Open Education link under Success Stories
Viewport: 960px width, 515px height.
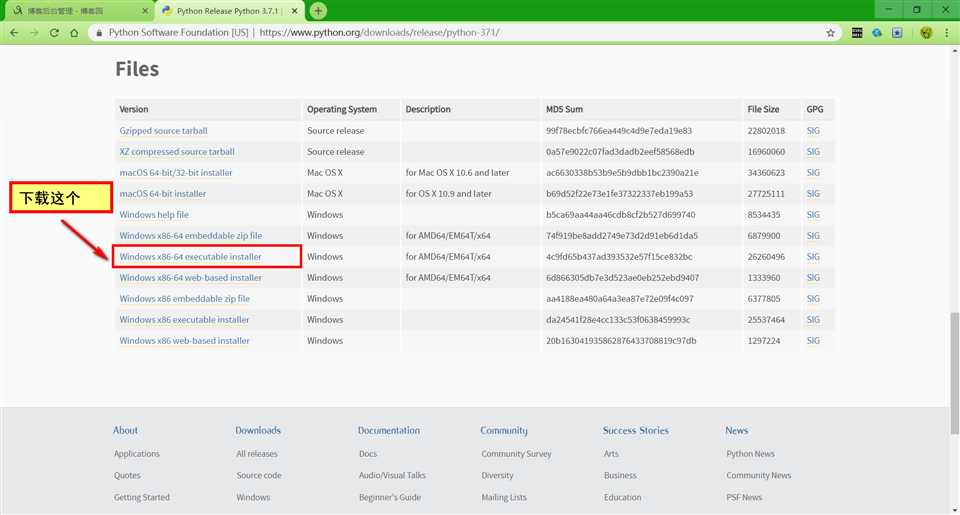click(x=623, y=497)
